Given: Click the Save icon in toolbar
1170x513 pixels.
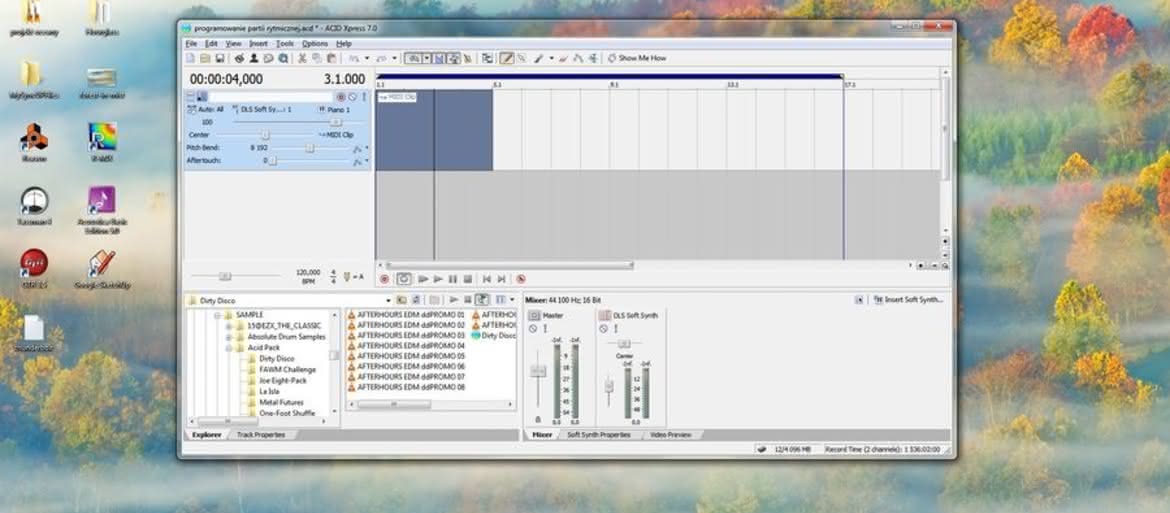Looking at the screenshot, I should (x=219, y=58).
